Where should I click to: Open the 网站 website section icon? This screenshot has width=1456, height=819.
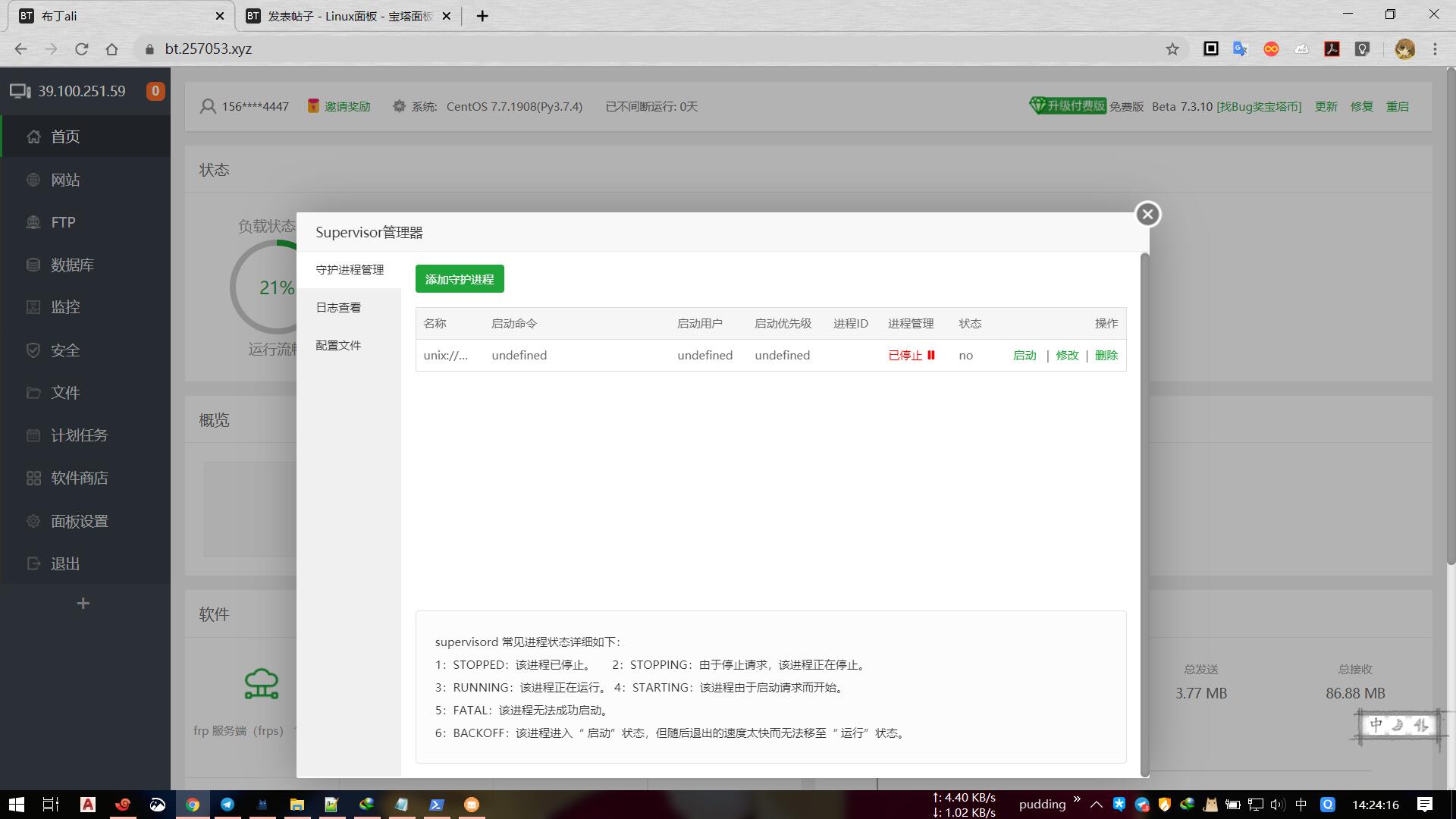tap(33, 180)
